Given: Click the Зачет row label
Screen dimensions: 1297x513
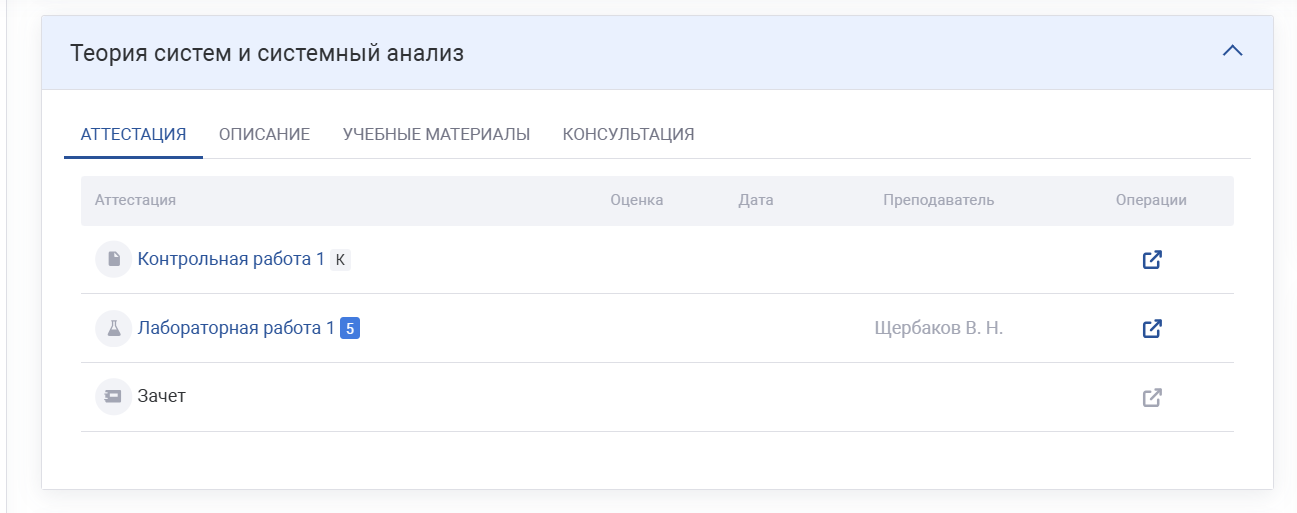Looking at the screenshot, I should 161,396.
